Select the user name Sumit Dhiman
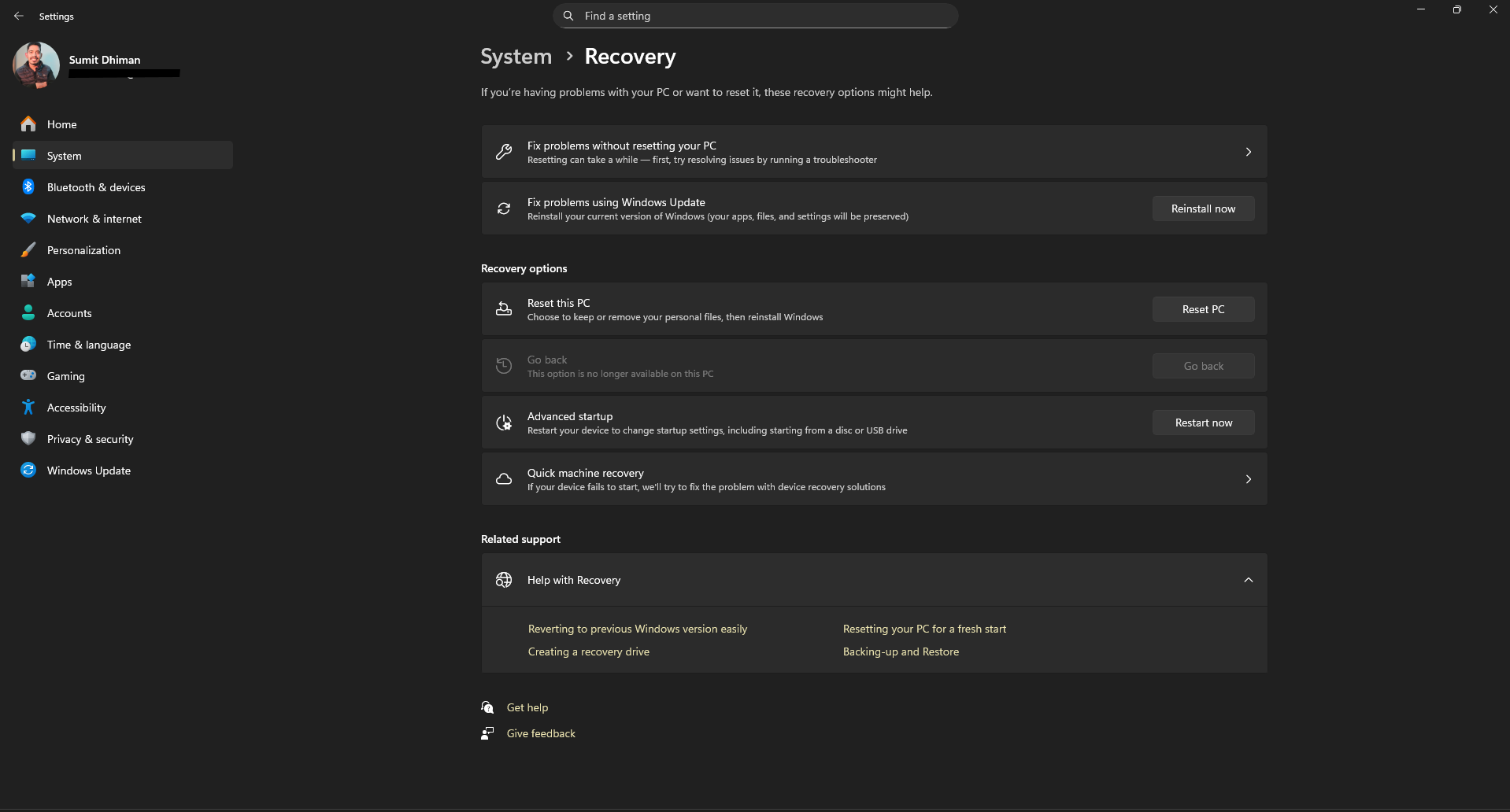The height and width of the screenshot is (812, 1510). (105, 60)
